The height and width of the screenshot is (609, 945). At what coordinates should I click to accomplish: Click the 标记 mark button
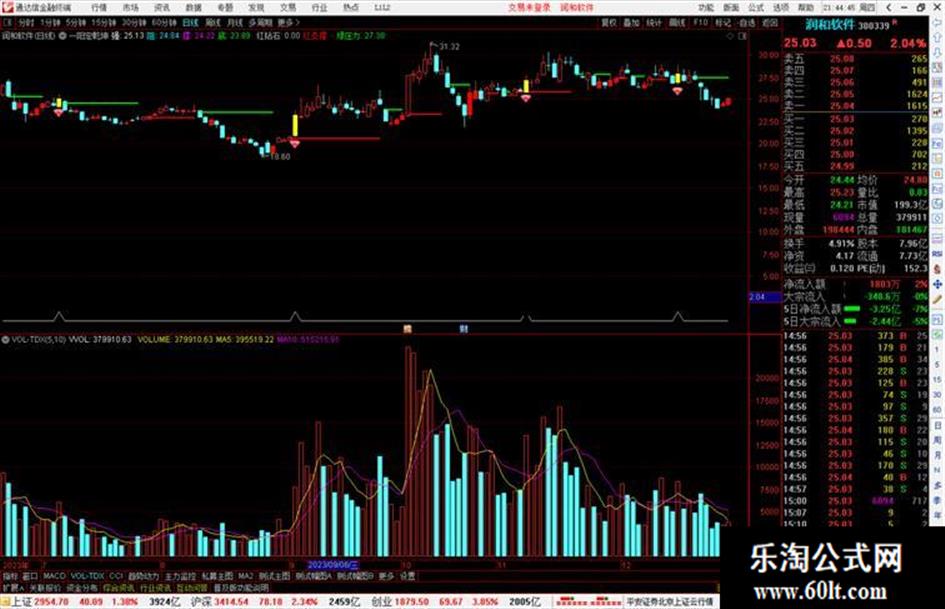point(723,22)
